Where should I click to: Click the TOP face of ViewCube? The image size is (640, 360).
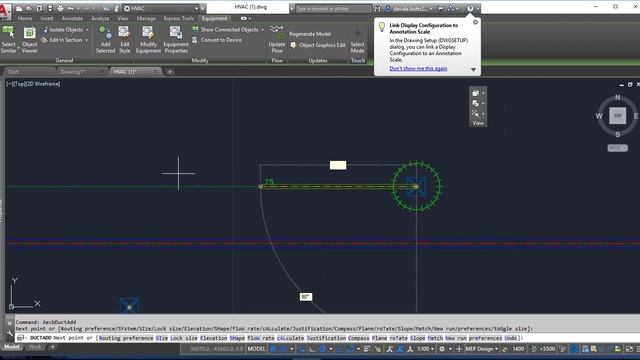[618, 116]
